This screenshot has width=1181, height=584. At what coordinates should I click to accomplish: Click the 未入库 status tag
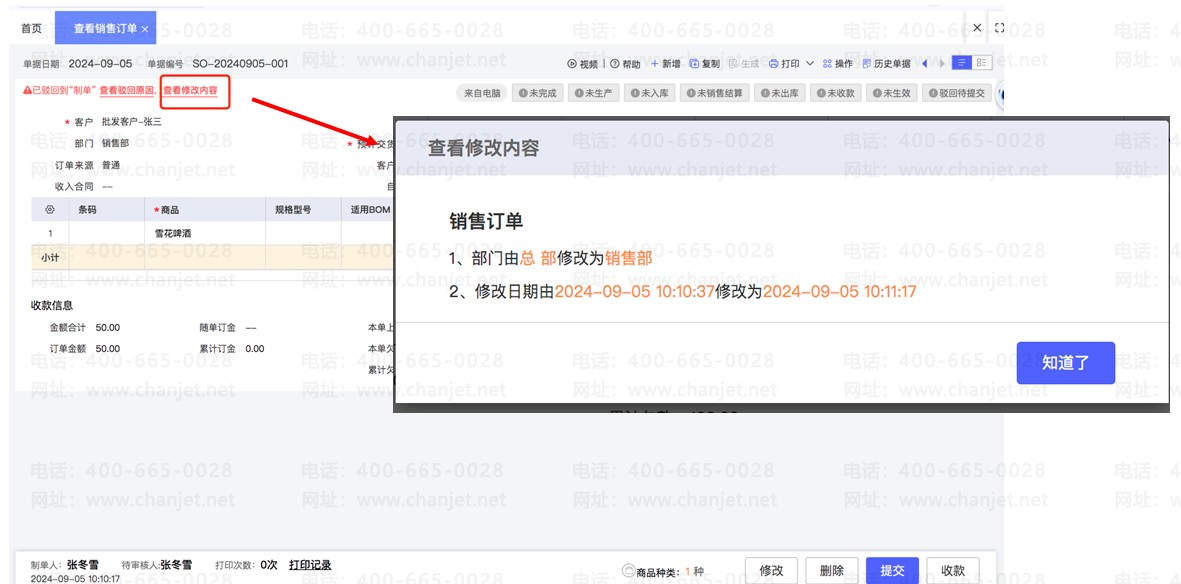648,93
